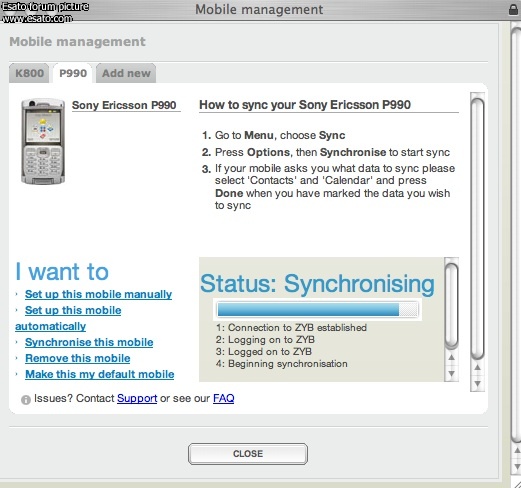Image resolution: width=521 pixels, height=488 pixels.
Task: Click the info icon beside Issues?
Action: coord(26,400)
